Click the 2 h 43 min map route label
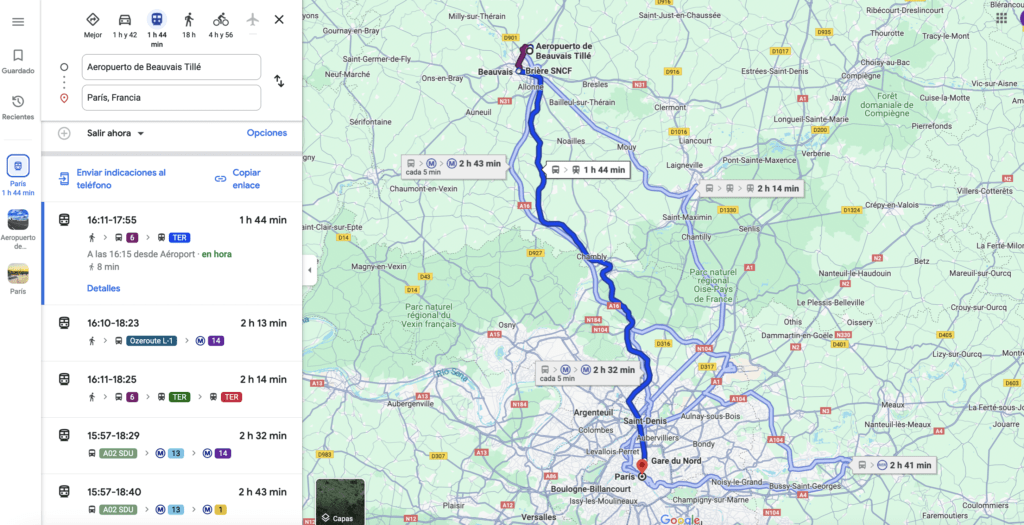 pyautogui.click(x=455, y=167)
